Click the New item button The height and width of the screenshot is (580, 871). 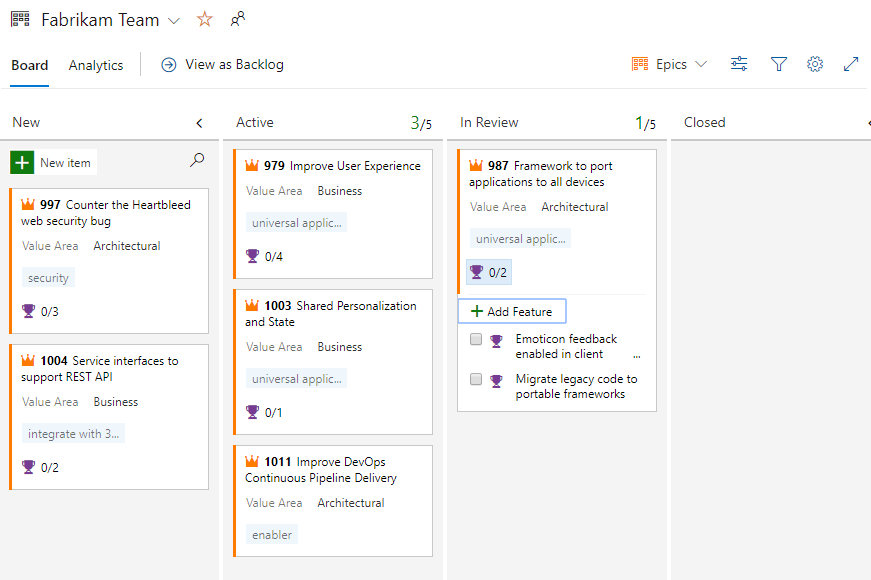[x=52, y=161]
